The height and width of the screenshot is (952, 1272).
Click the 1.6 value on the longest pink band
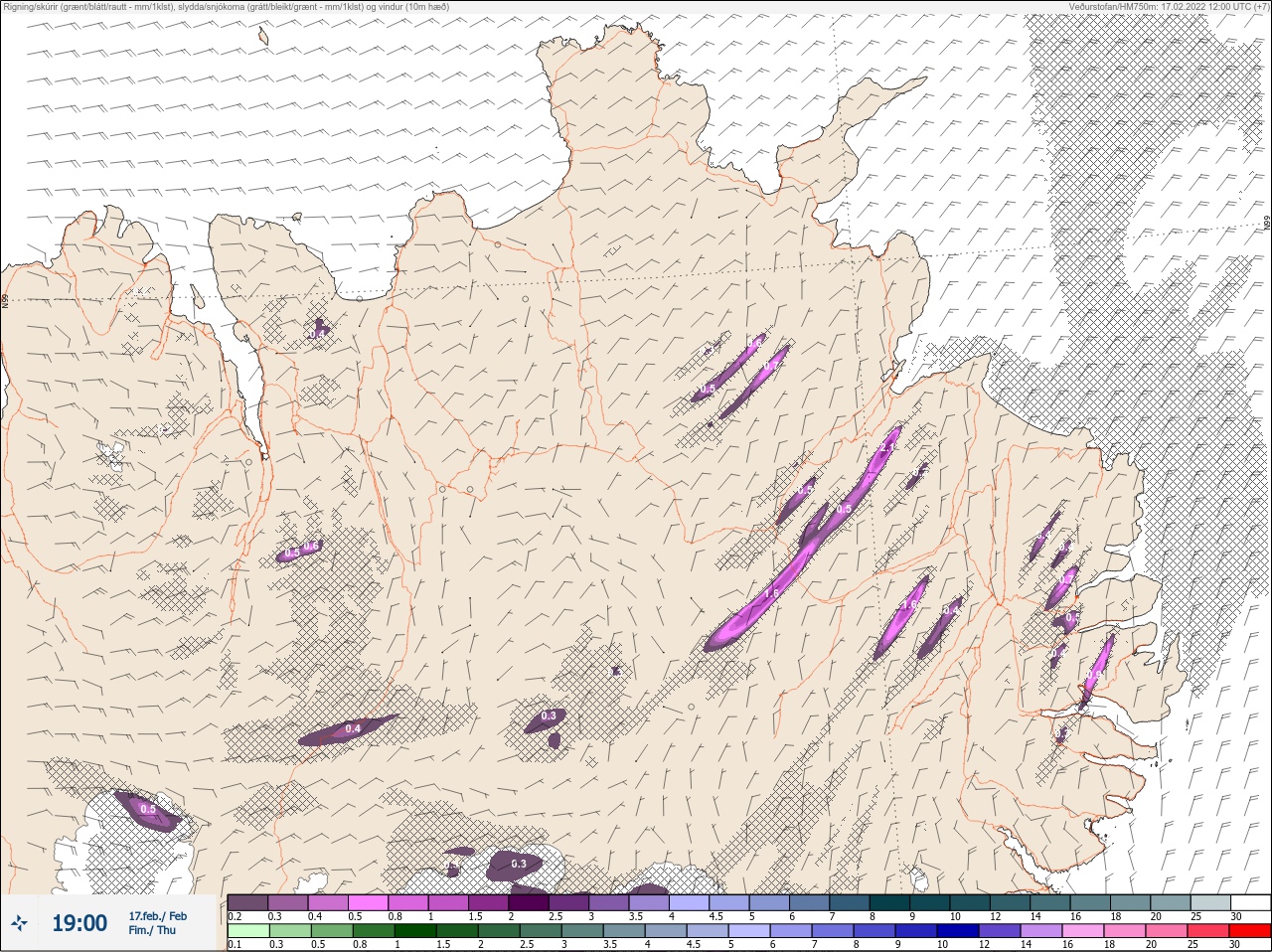(x=772, y=594)
